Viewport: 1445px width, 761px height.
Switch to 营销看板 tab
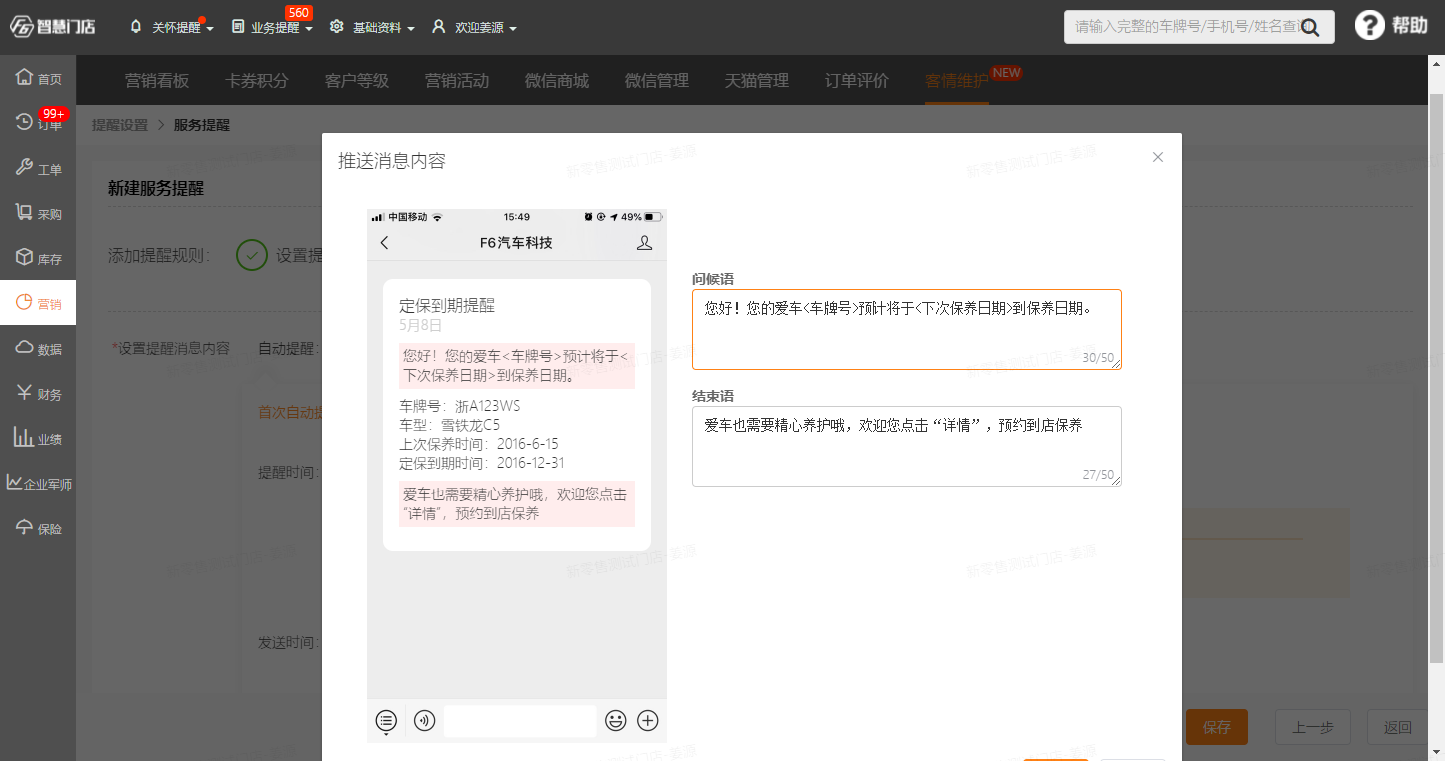tap(157, 81)
